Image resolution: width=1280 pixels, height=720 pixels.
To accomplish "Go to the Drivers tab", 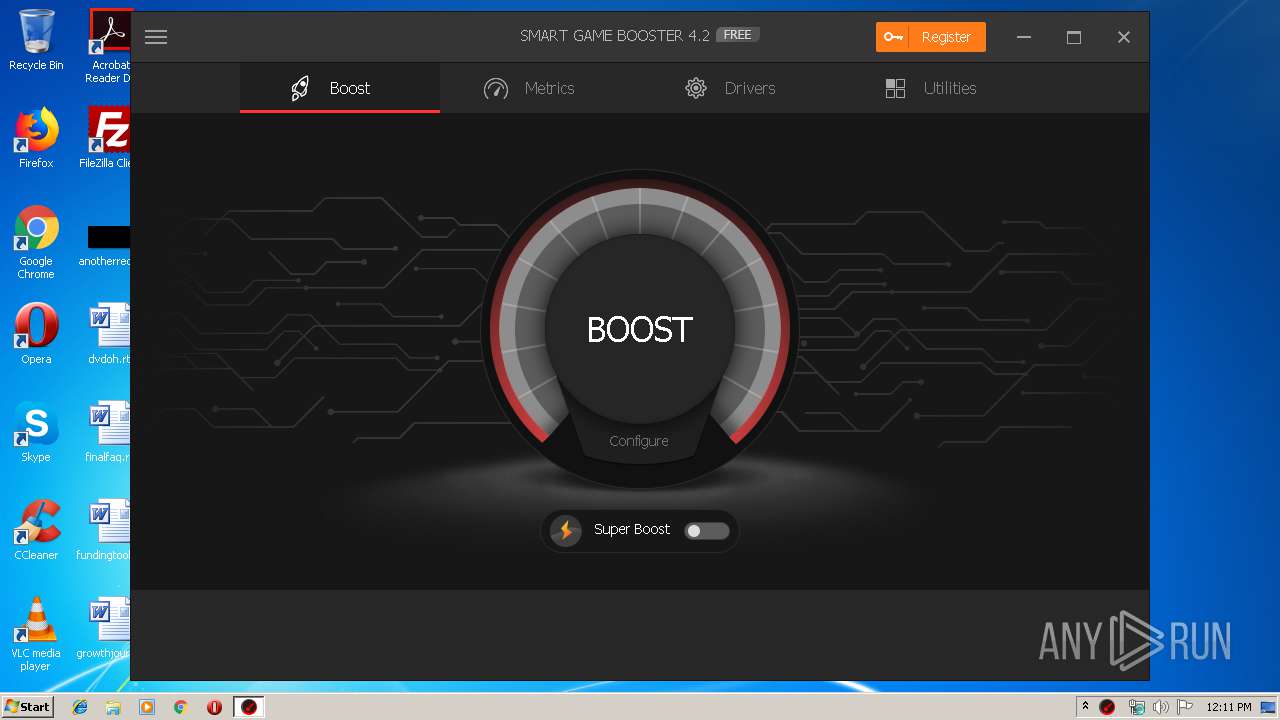I will pos(730,88).
